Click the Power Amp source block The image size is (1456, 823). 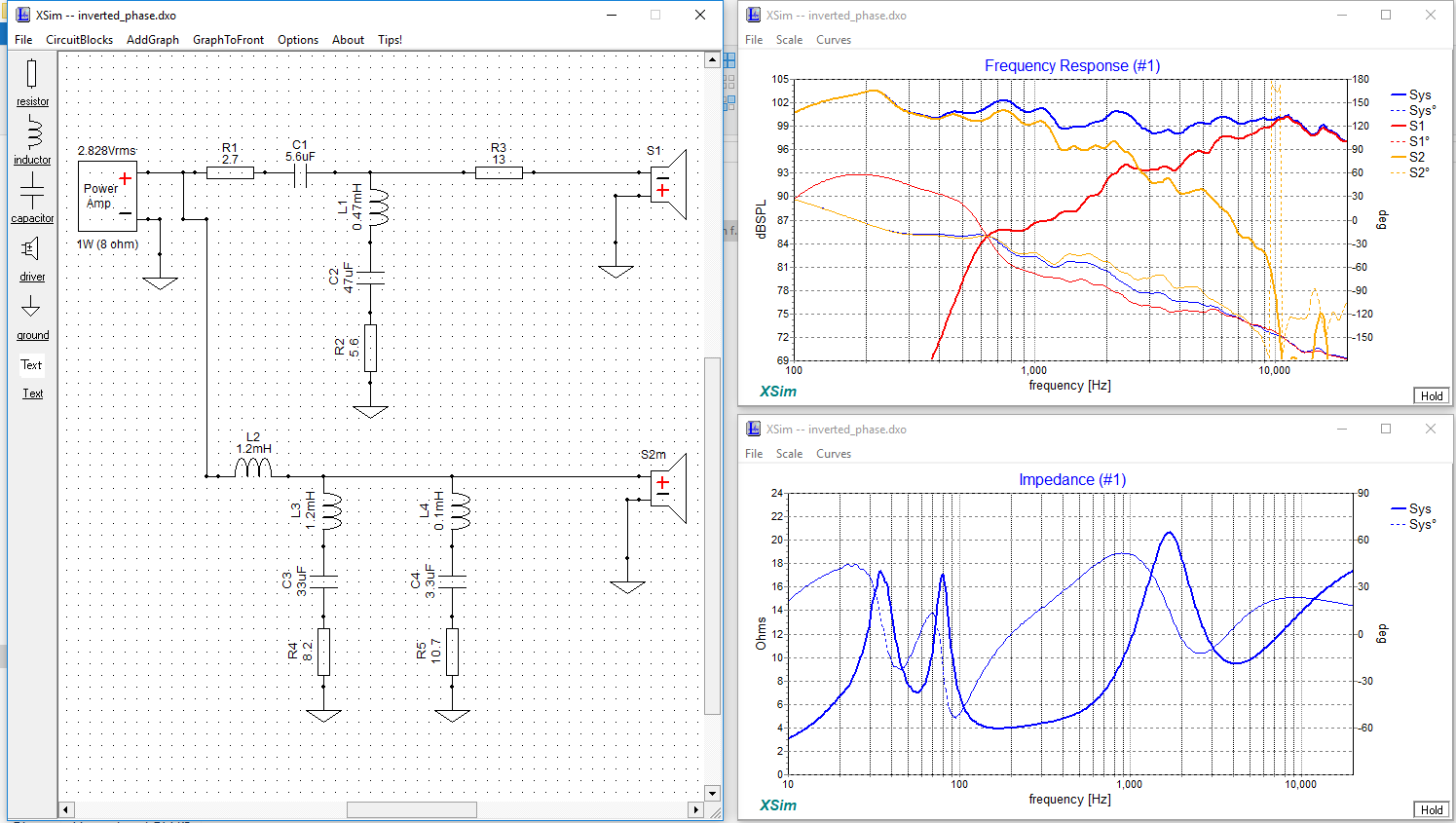click(107, 196)
